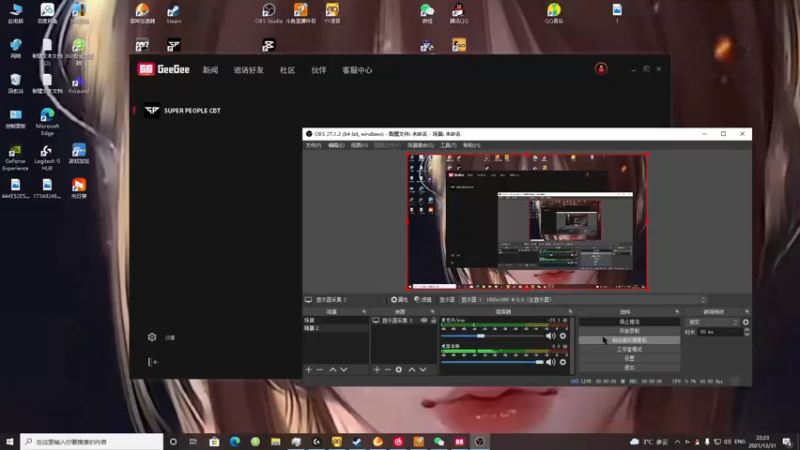
Task: Move source down with the arrow under 来源
Action: coord(423,369)
